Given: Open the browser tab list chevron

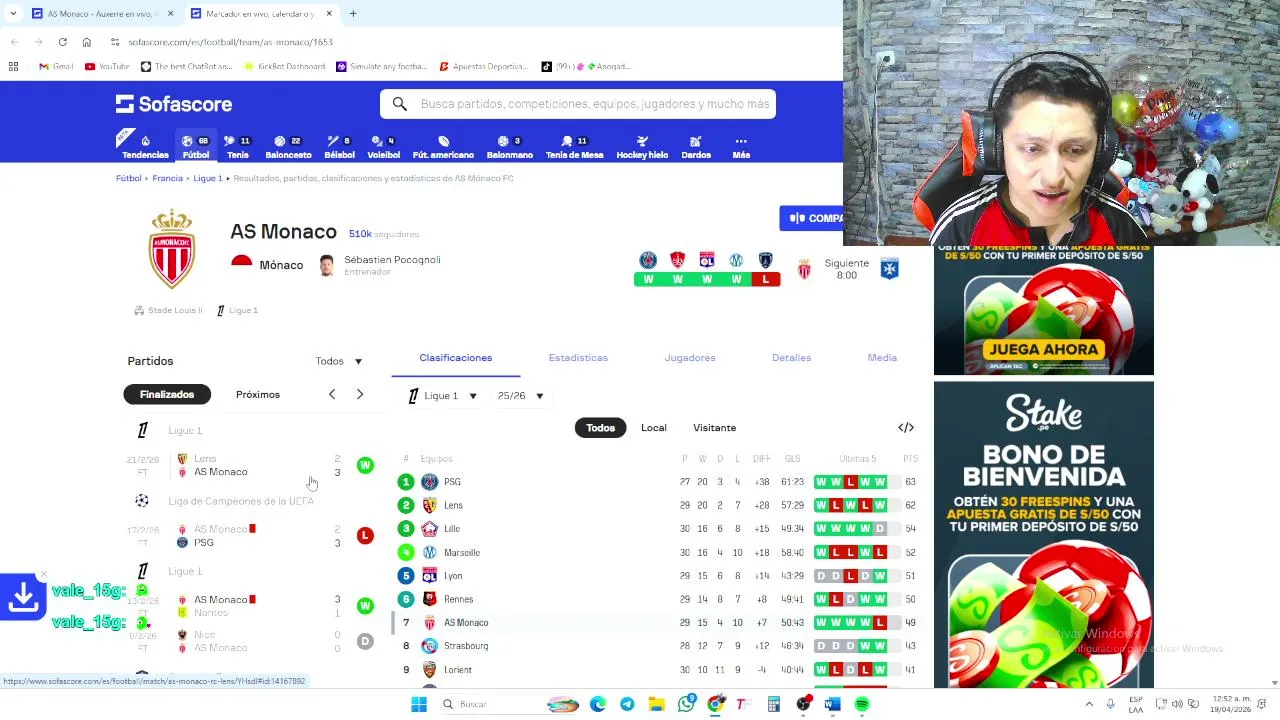Looking at the screenshot, I should (x=14, y=14).
